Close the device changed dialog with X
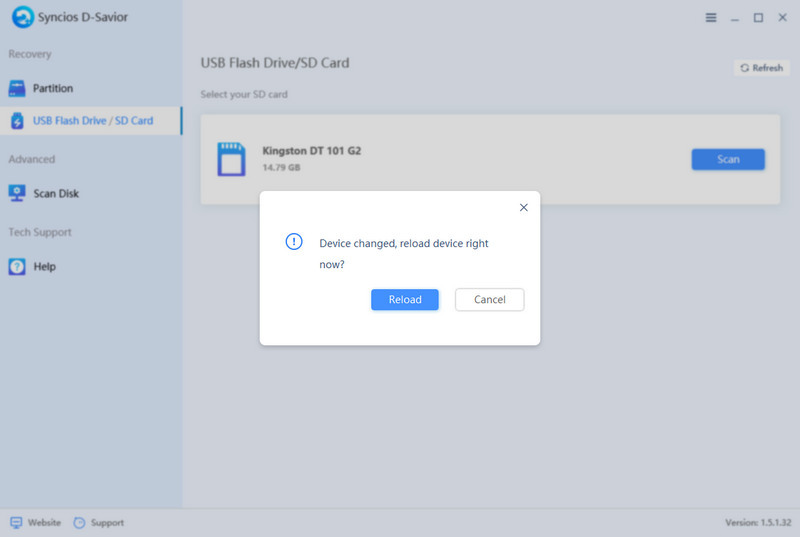The image size is (800, 537). [523, 208]
